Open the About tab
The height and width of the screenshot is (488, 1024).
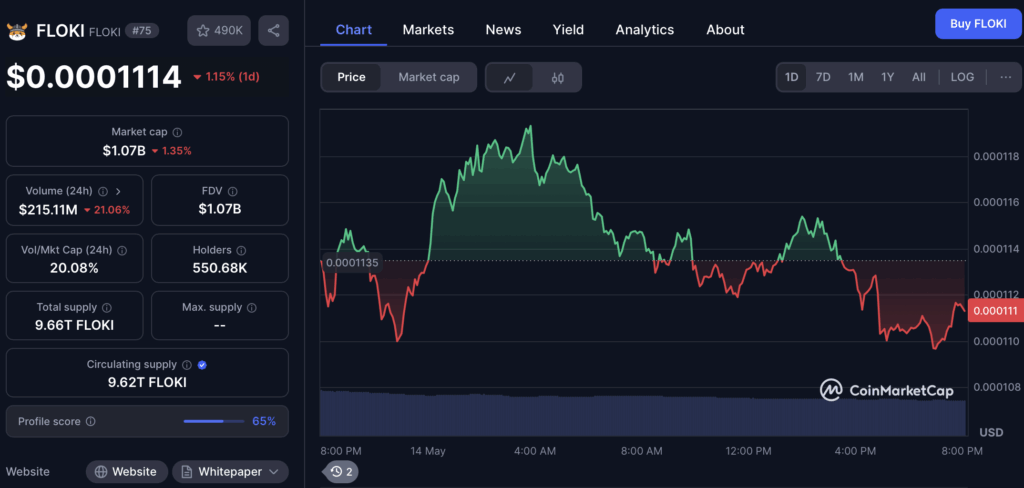tap(725, 29)
